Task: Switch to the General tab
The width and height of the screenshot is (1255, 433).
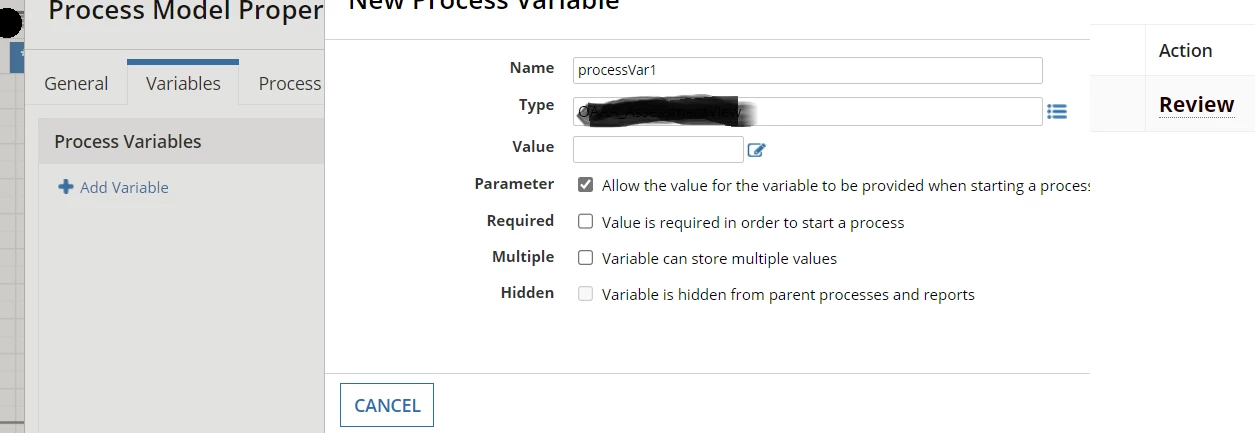Action: pyautogui.click(x=76, y=83)
